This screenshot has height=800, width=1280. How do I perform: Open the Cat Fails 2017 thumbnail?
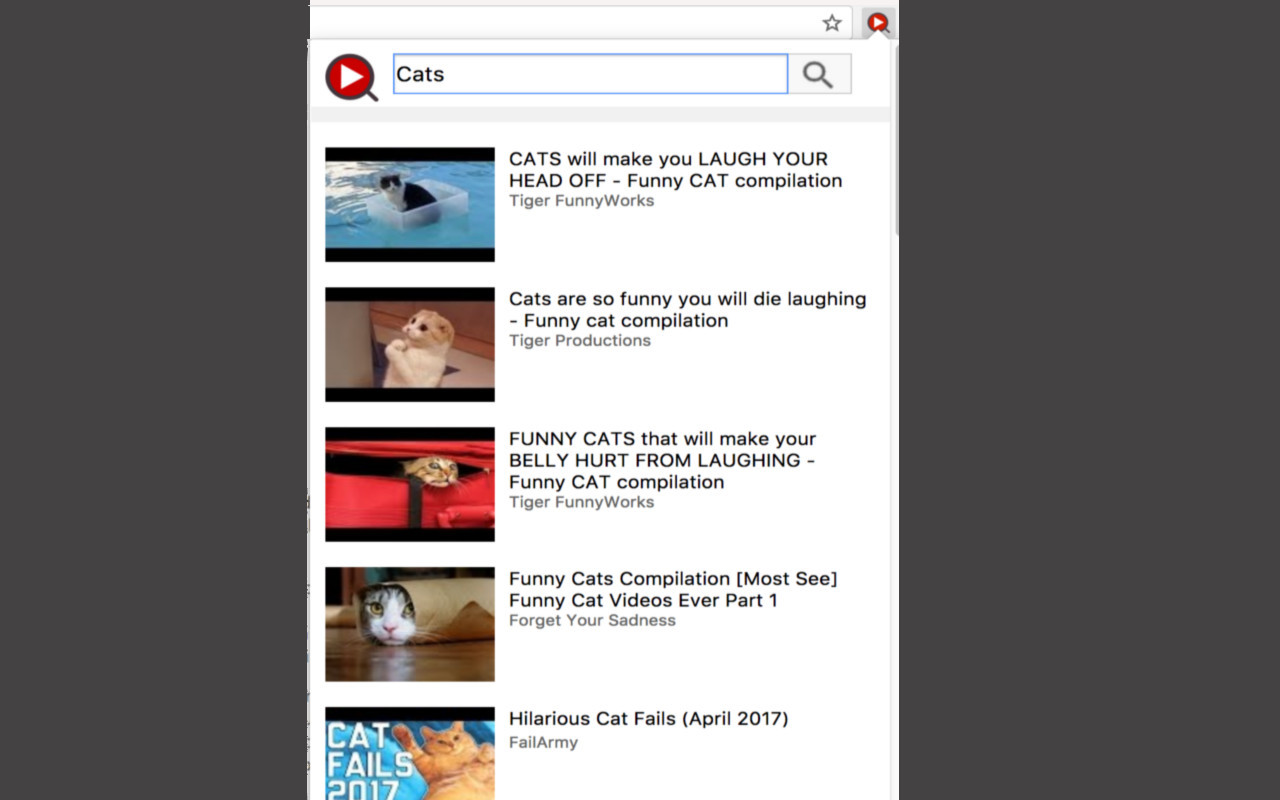[410, 753]
